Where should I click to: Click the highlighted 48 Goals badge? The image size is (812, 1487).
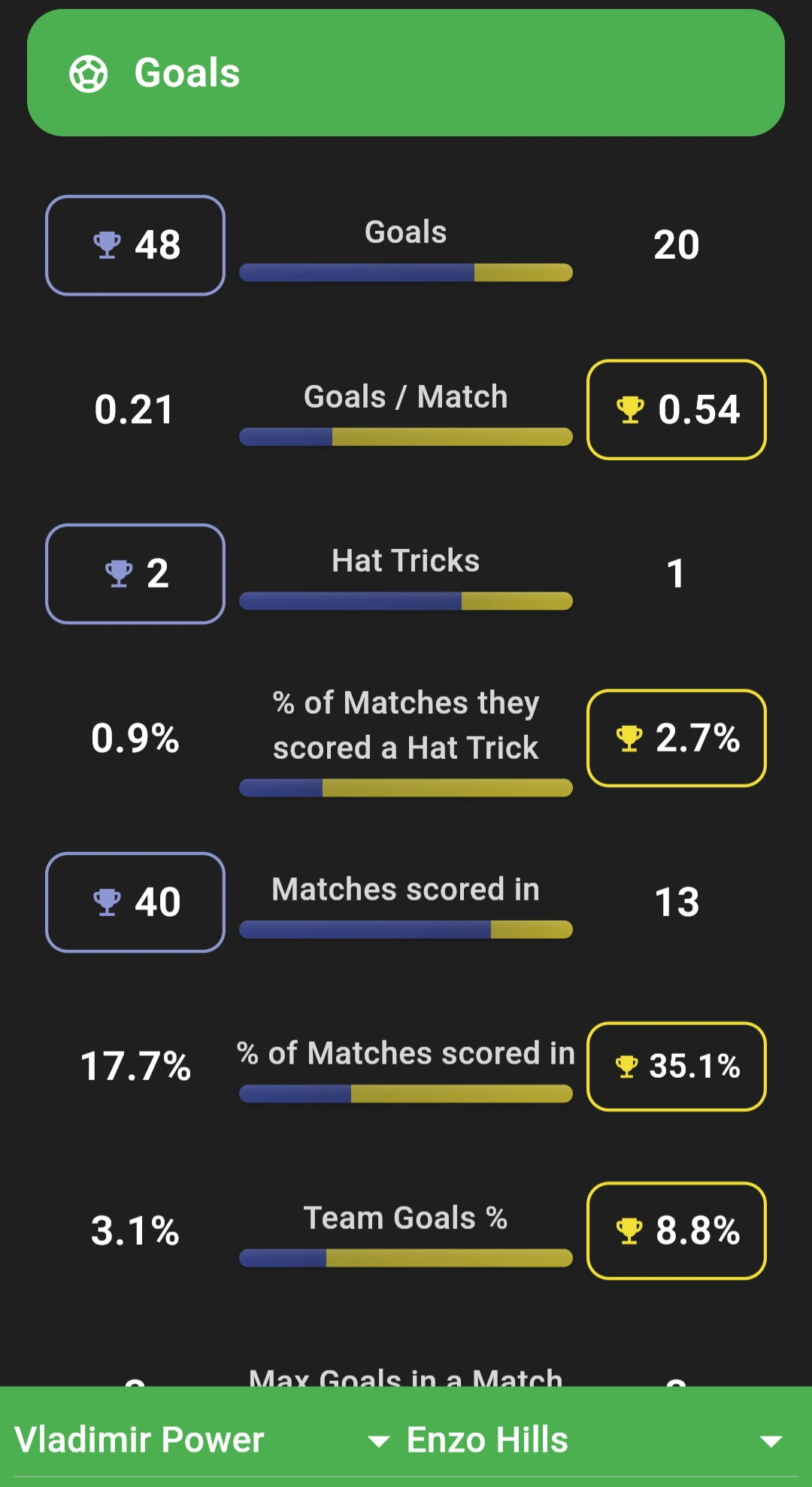pos(135,244)
